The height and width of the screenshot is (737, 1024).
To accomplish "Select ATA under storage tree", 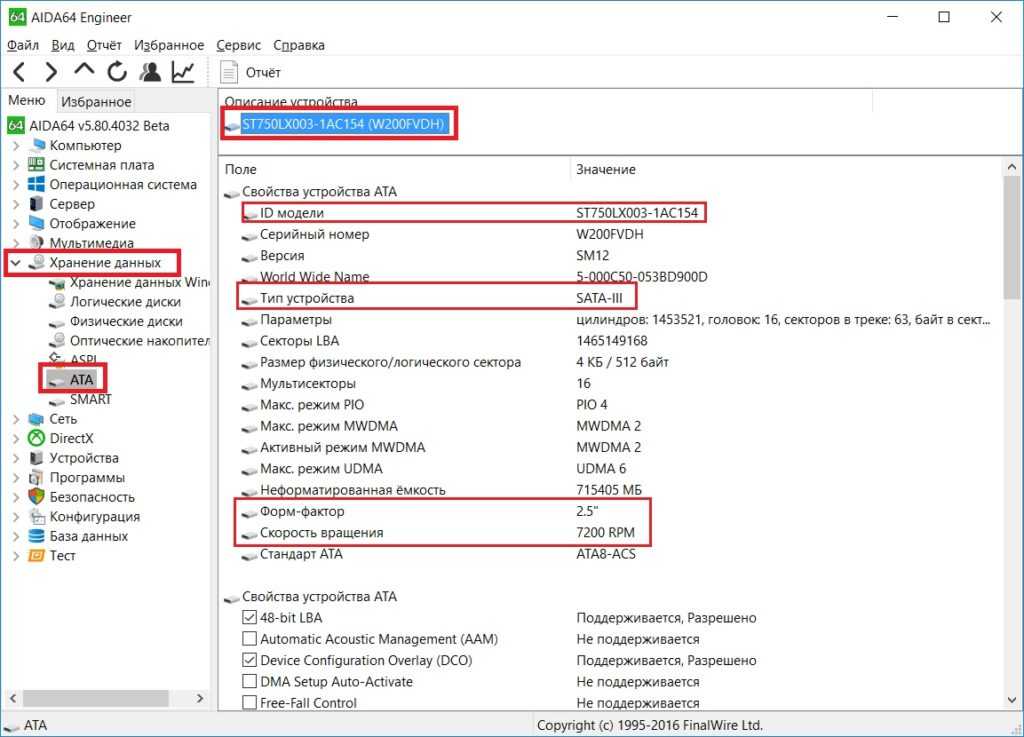I will 82,379.
